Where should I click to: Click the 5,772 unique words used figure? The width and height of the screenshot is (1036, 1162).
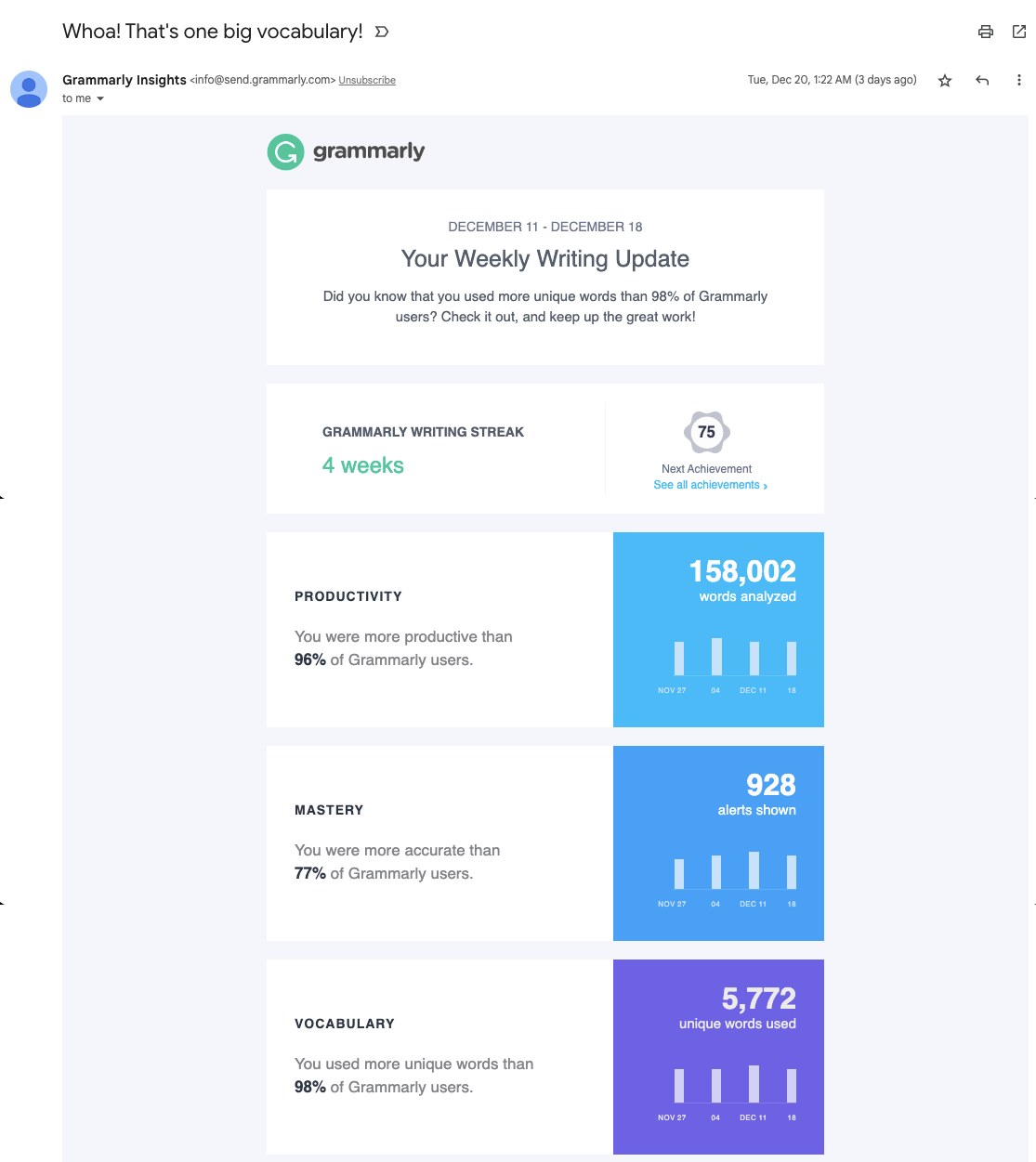tap(759, 999)
